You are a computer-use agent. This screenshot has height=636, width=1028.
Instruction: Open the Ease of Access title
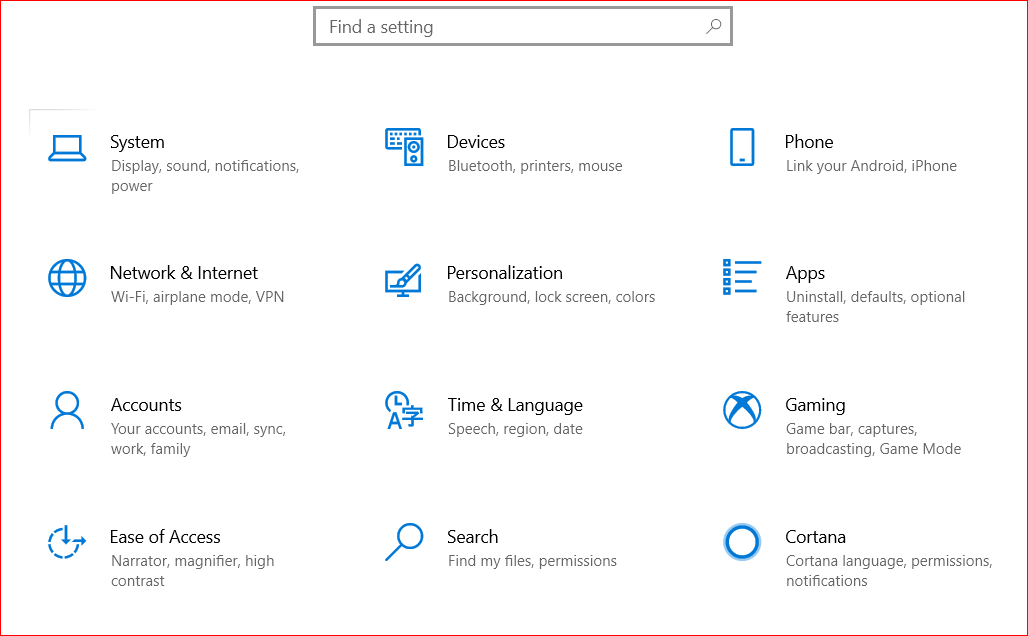(x=165, y=537)
